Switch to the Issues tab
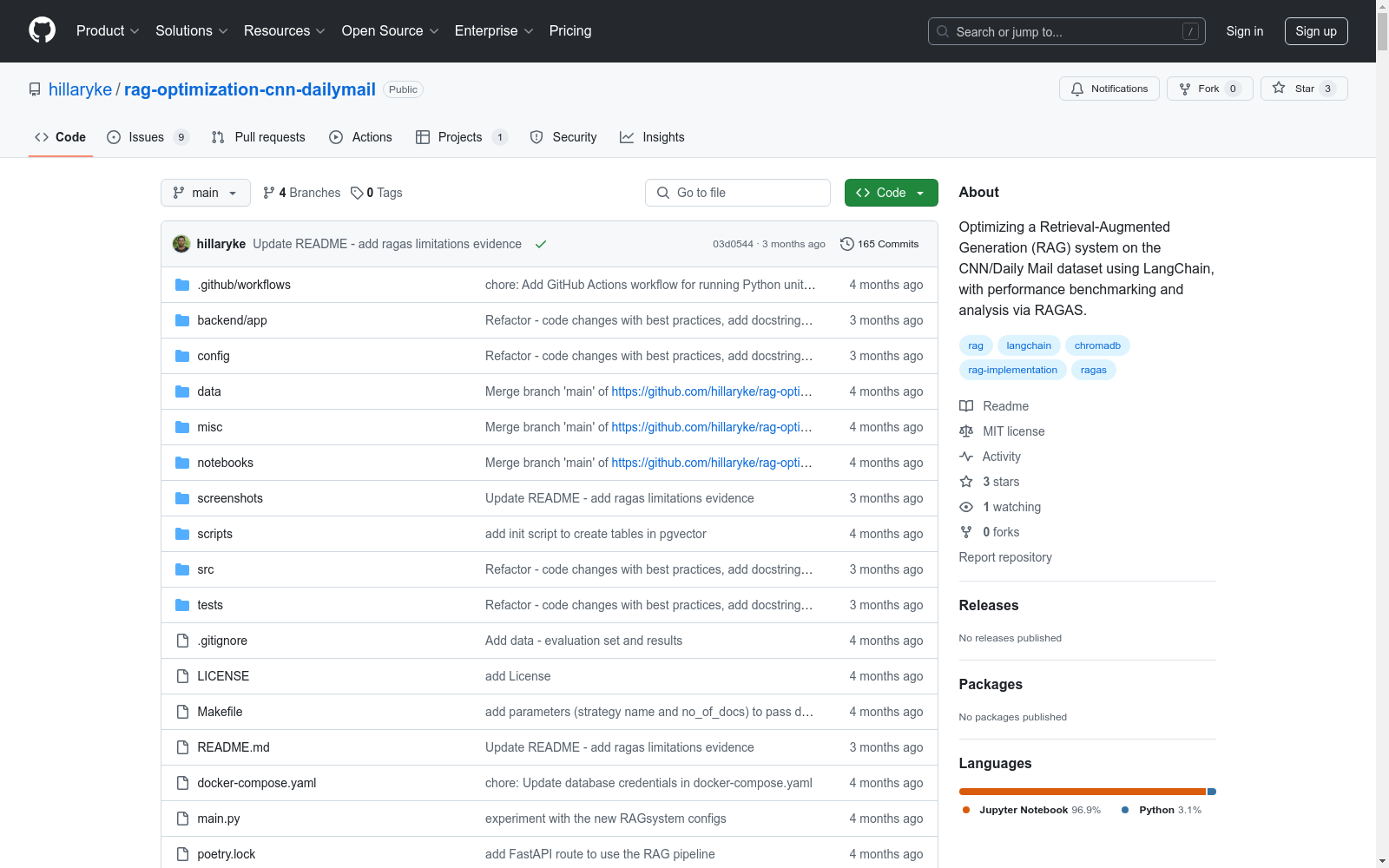This screenshot has height=868, width=1389. pos(148,137)
